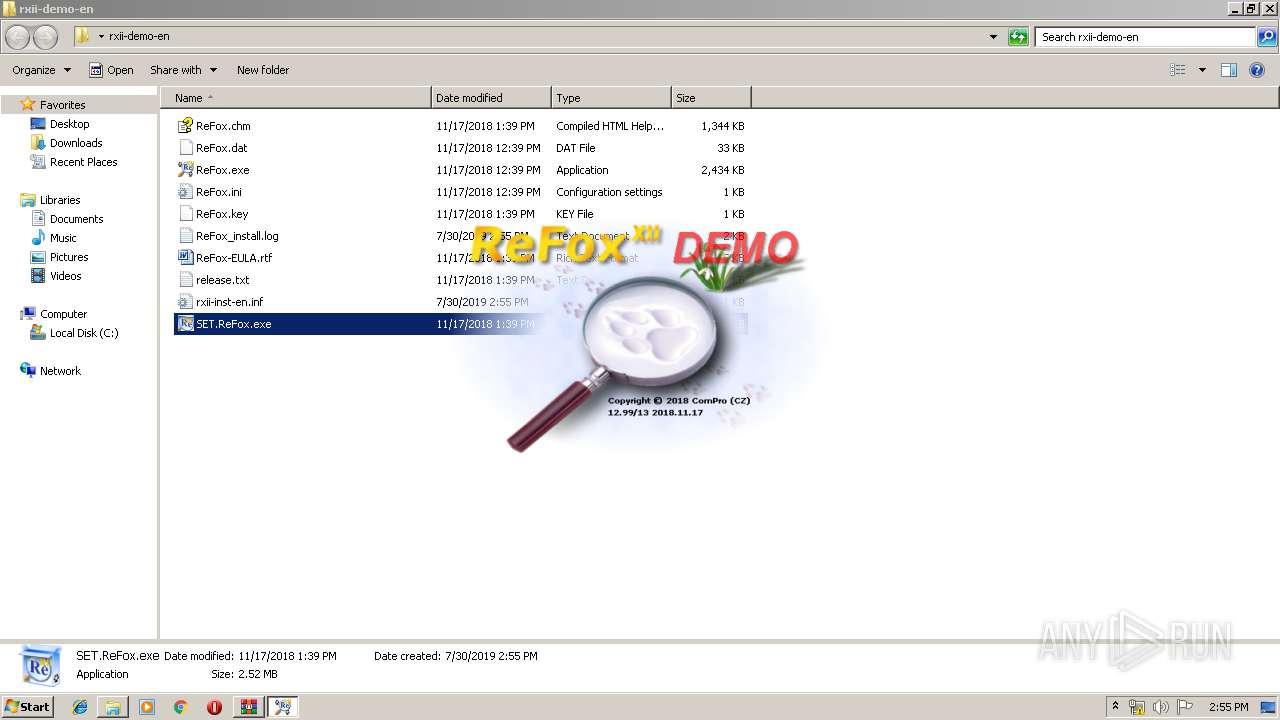Open the Music library
The width and height of the screenshot is (1280, 720).
click(x=63, y=238)
